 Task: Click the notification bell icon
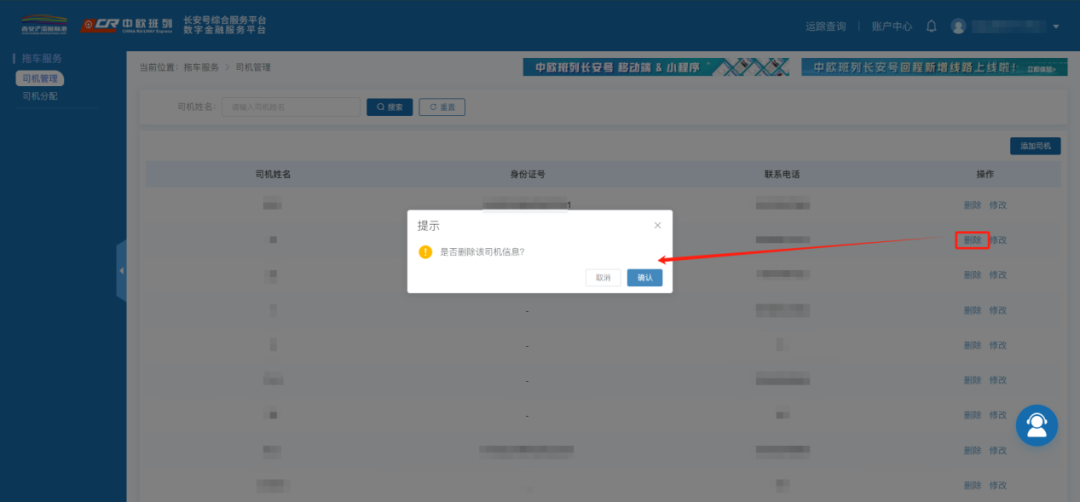pyautogui.click(x=931, y=26)
